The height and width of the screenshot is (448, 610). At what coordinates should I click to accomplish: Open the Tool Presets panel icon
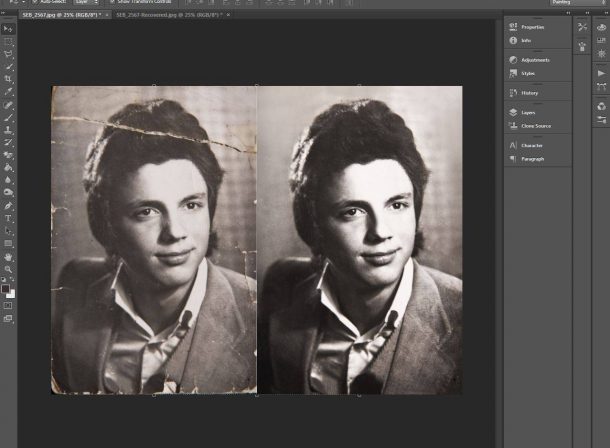582,27
